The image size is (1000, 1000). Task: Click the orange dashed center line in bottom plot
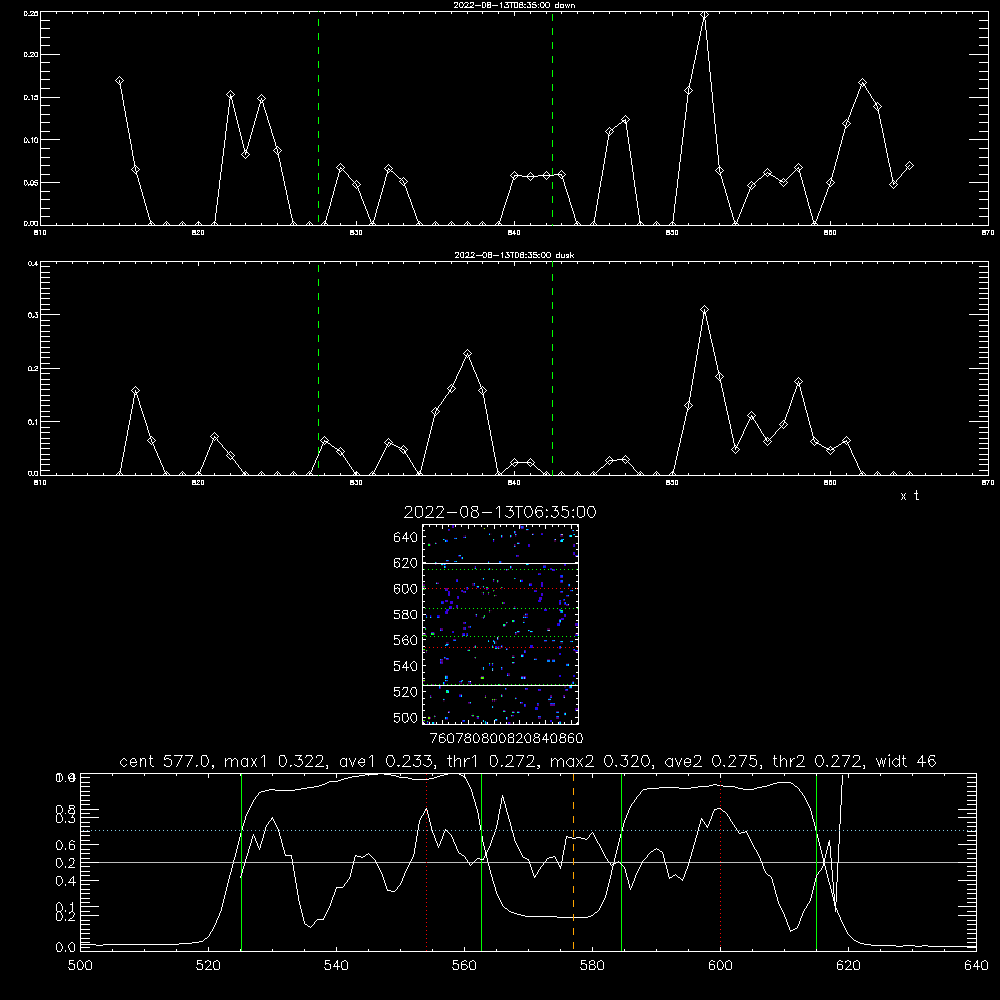(x=573, y=862)
